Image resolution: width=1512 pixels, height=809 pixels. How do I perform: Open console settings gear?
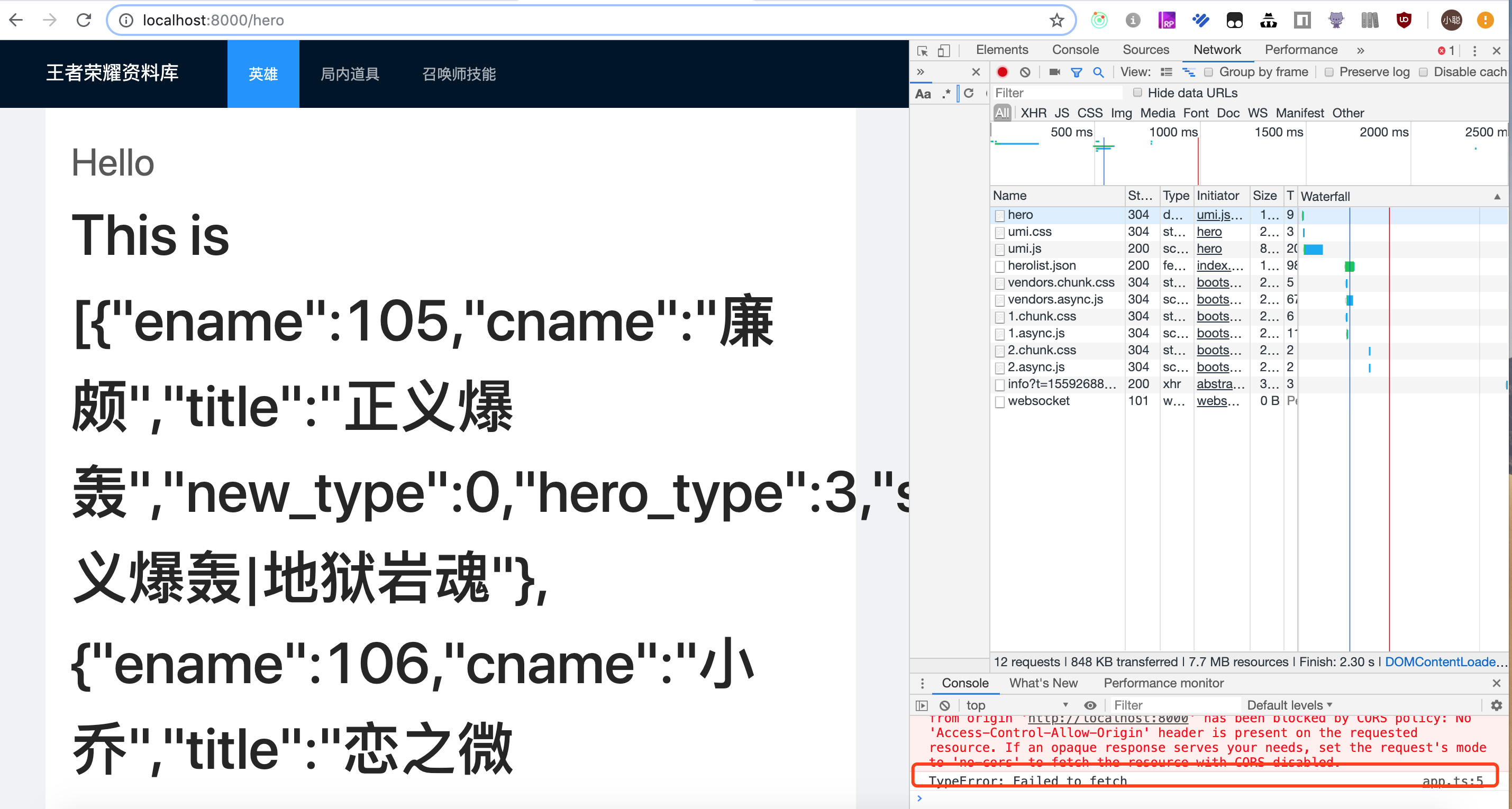[1497, 705]
